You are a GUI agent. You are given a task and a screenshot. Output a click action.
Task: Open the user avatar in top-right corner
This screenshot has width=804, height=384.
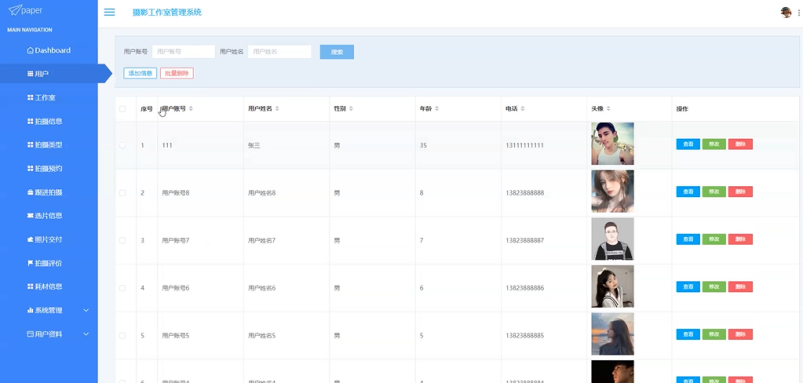(x=786, y=12)
